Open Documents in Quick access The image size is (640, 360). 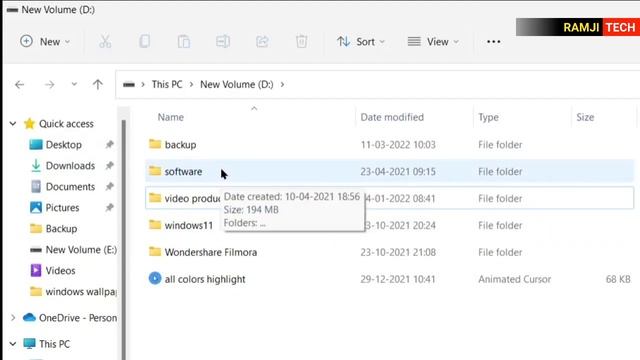[x=70, y=187]
